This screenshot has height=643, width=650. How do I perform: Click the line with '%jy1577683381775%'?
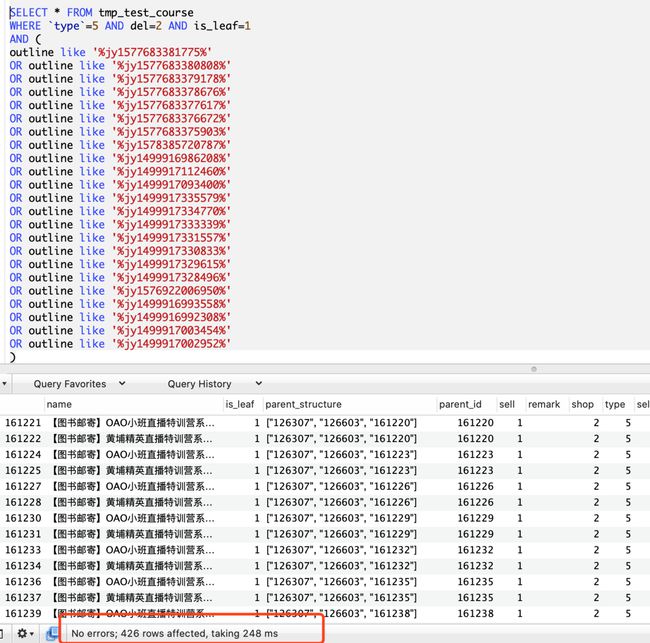coord(111,53)
